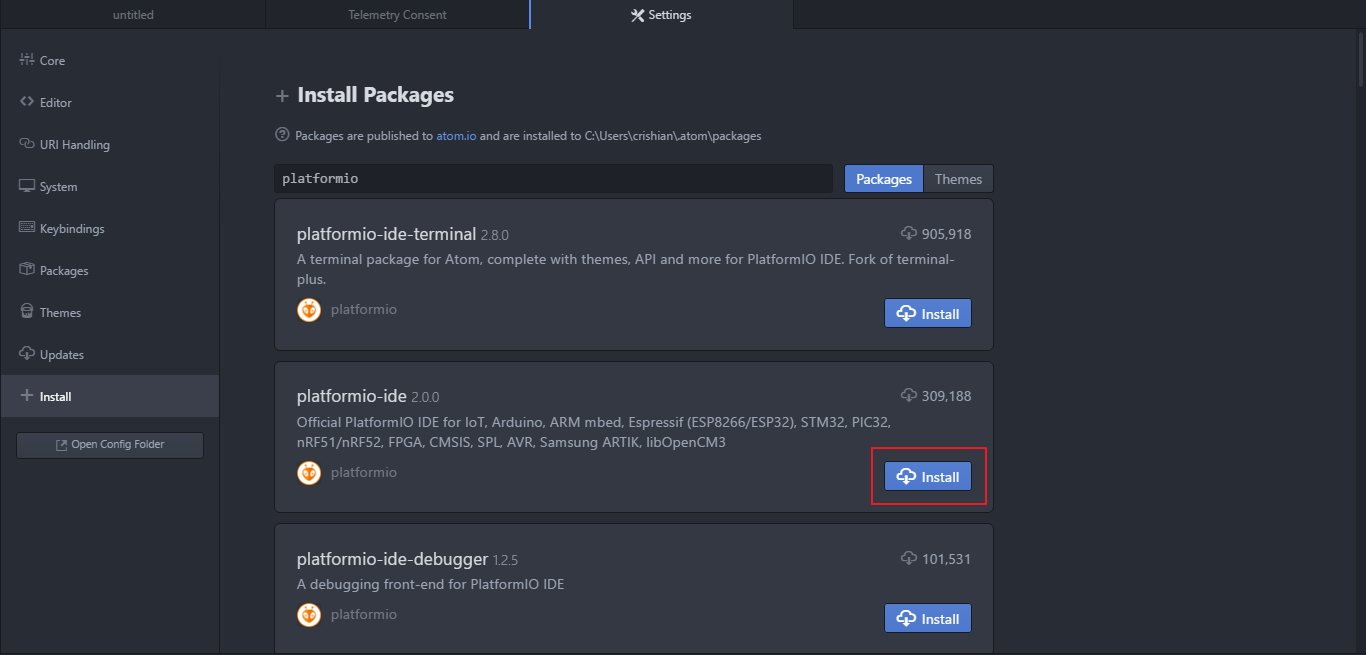1366x655 pixels.
Task: Click platformio avatar on platformio-ide card
Action: (x=309, y=472)
